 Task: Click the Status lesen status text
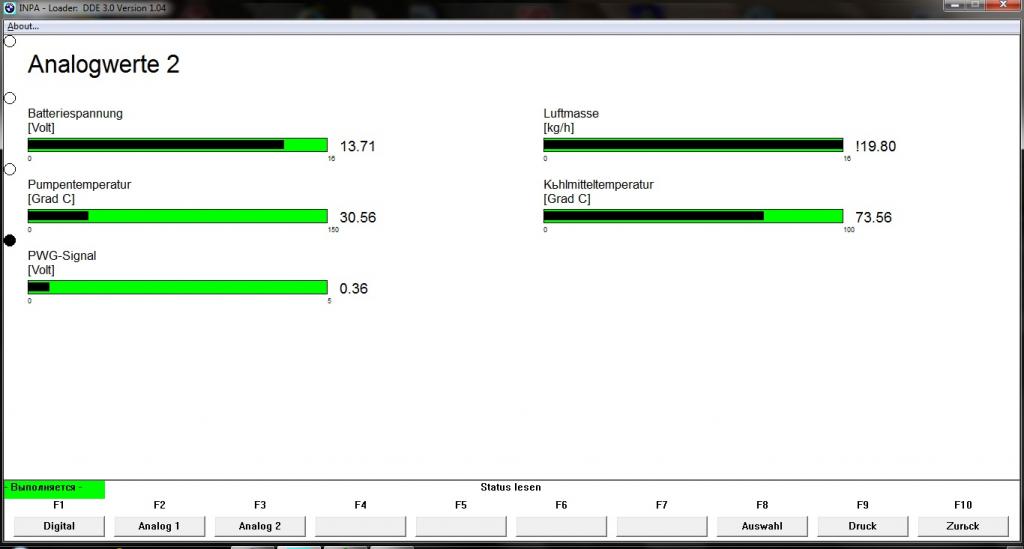click(x=511, y=487)
